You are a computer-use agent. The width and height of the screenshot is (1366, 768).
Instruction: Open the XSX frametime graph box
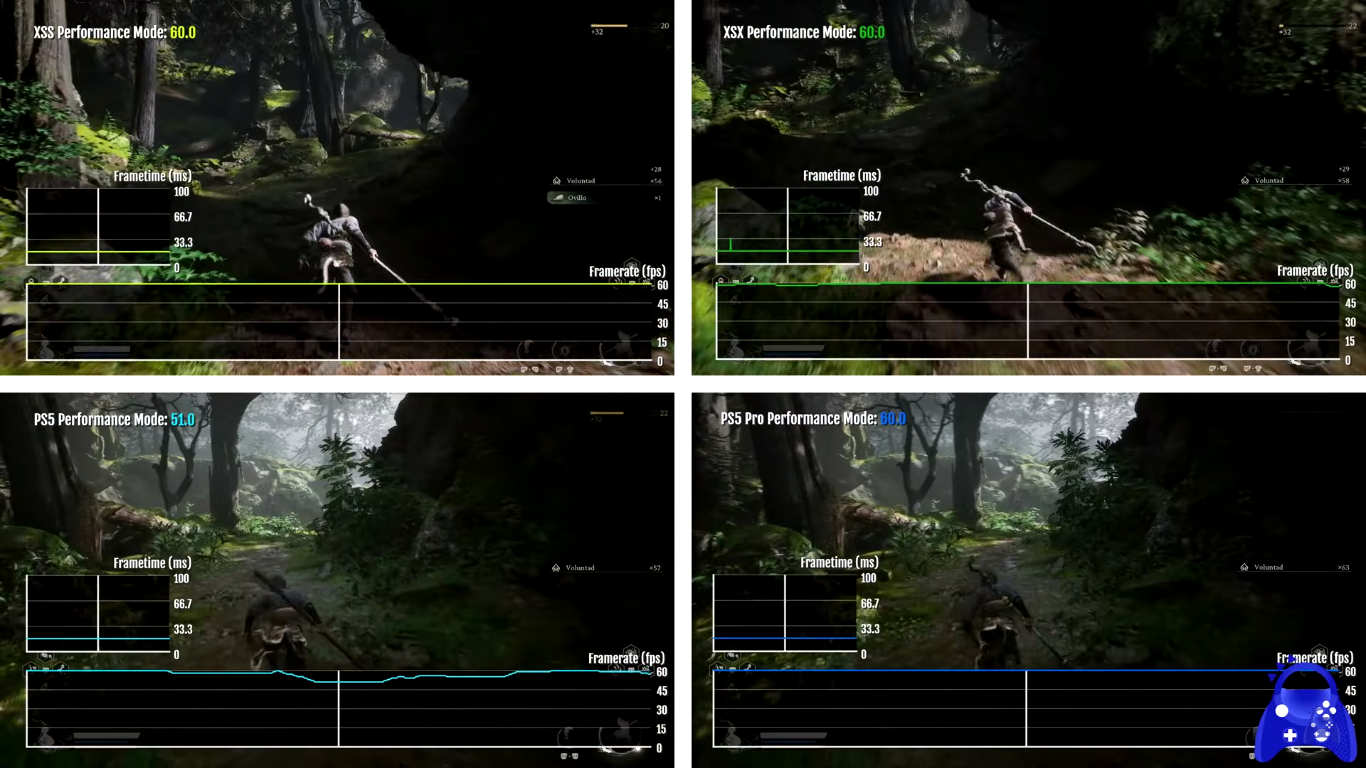[x=788, y=227]
